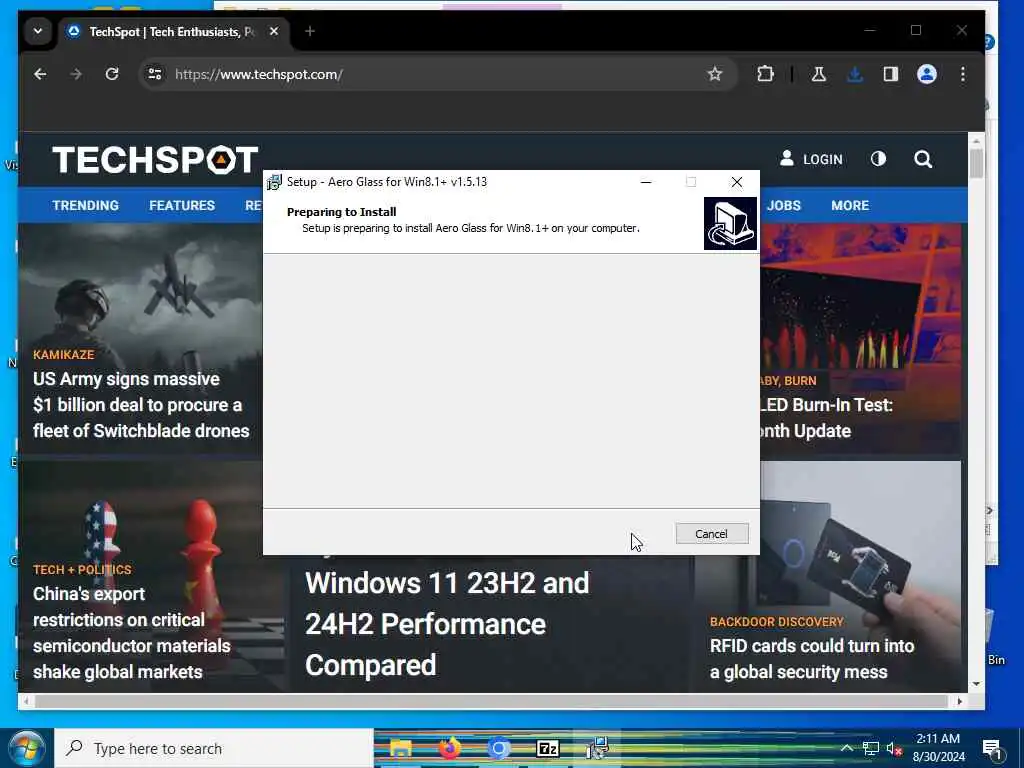Screen dimensions: 1024x768
Task: Open the network tray icon
Action: click(871, 748)
